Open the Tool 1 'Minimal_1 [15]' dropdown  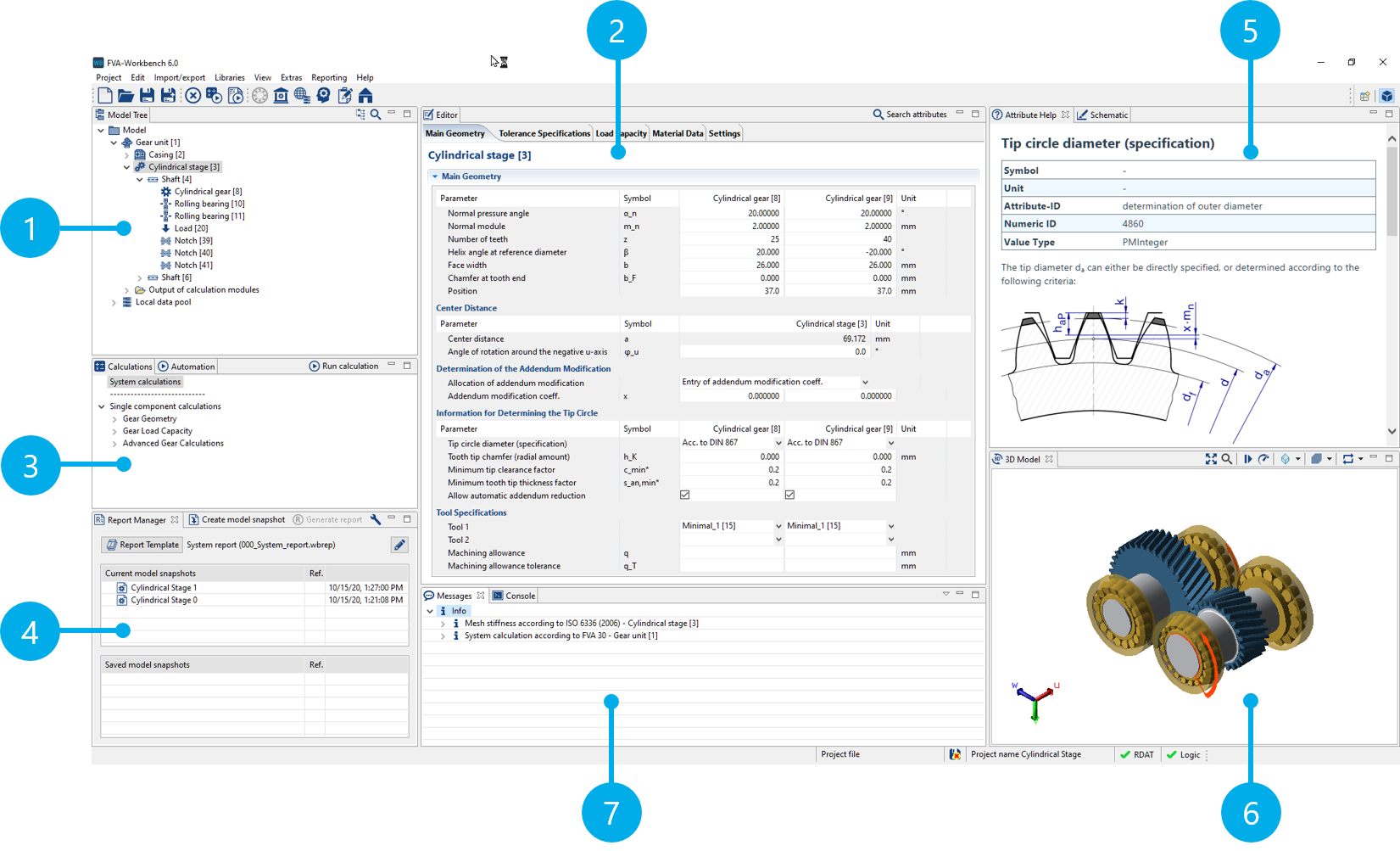pos(777,526)
